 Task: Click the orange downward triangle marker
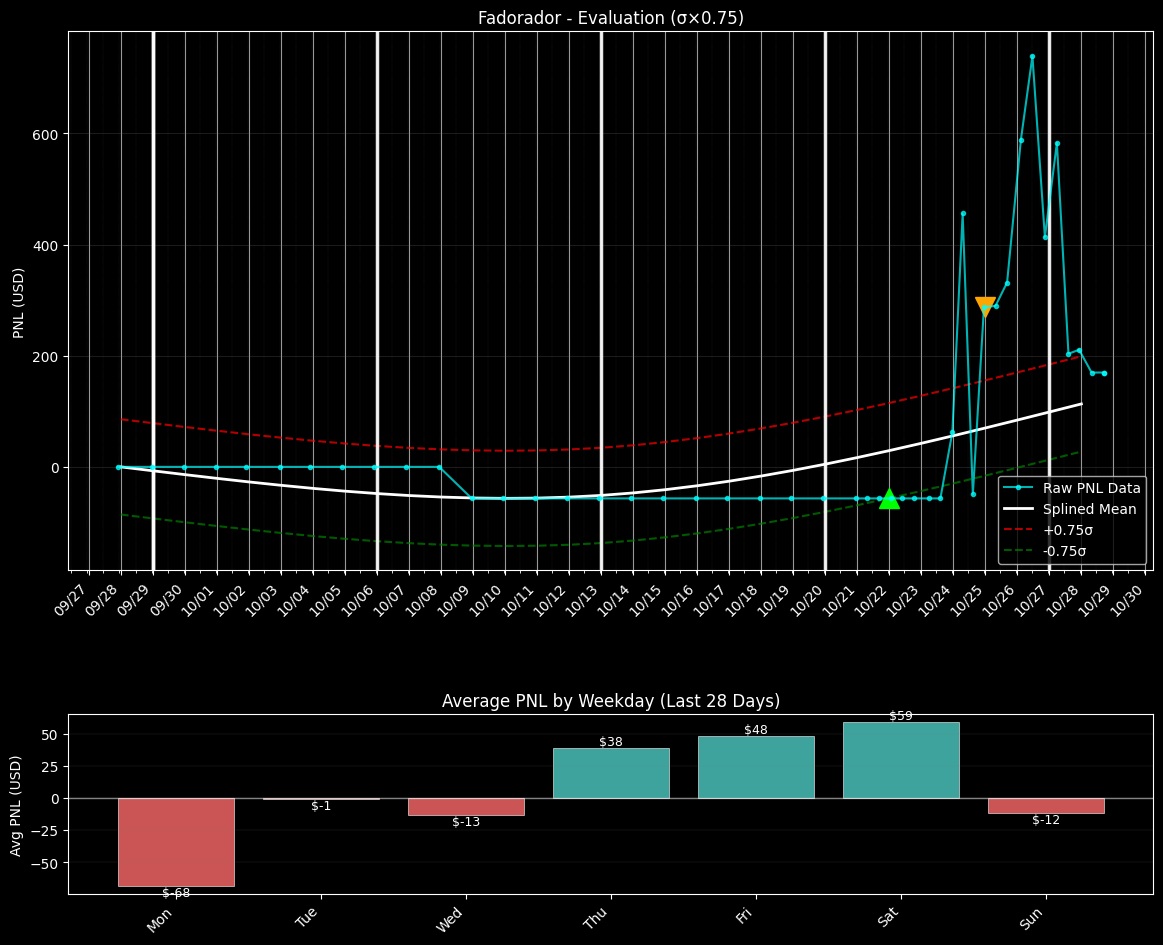(x=985, y=306)
